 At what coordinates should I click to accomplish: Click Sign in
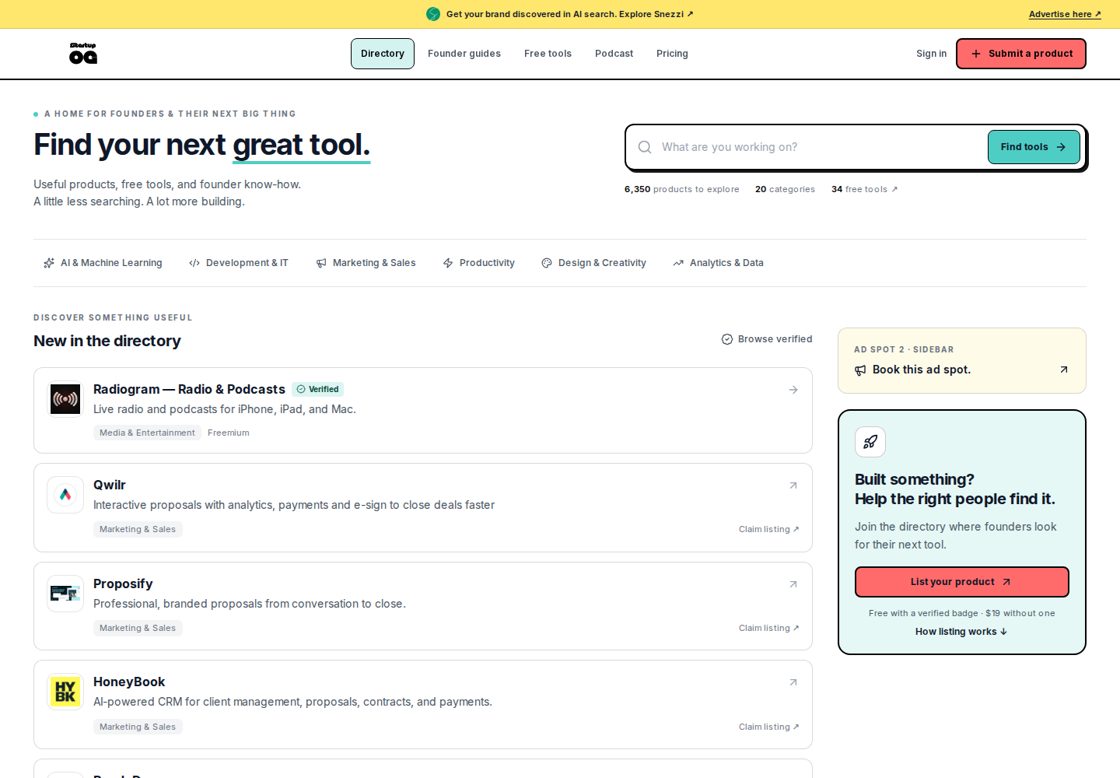931,54
